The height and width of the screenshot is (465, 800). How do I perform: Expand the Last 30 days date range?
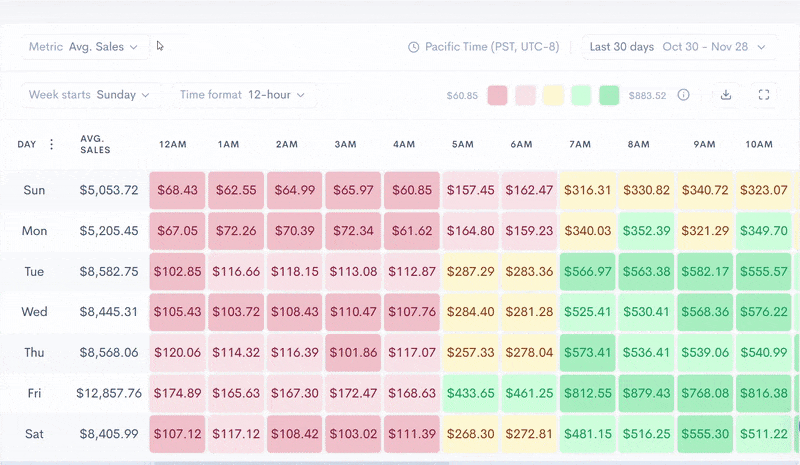pos(678,47)
